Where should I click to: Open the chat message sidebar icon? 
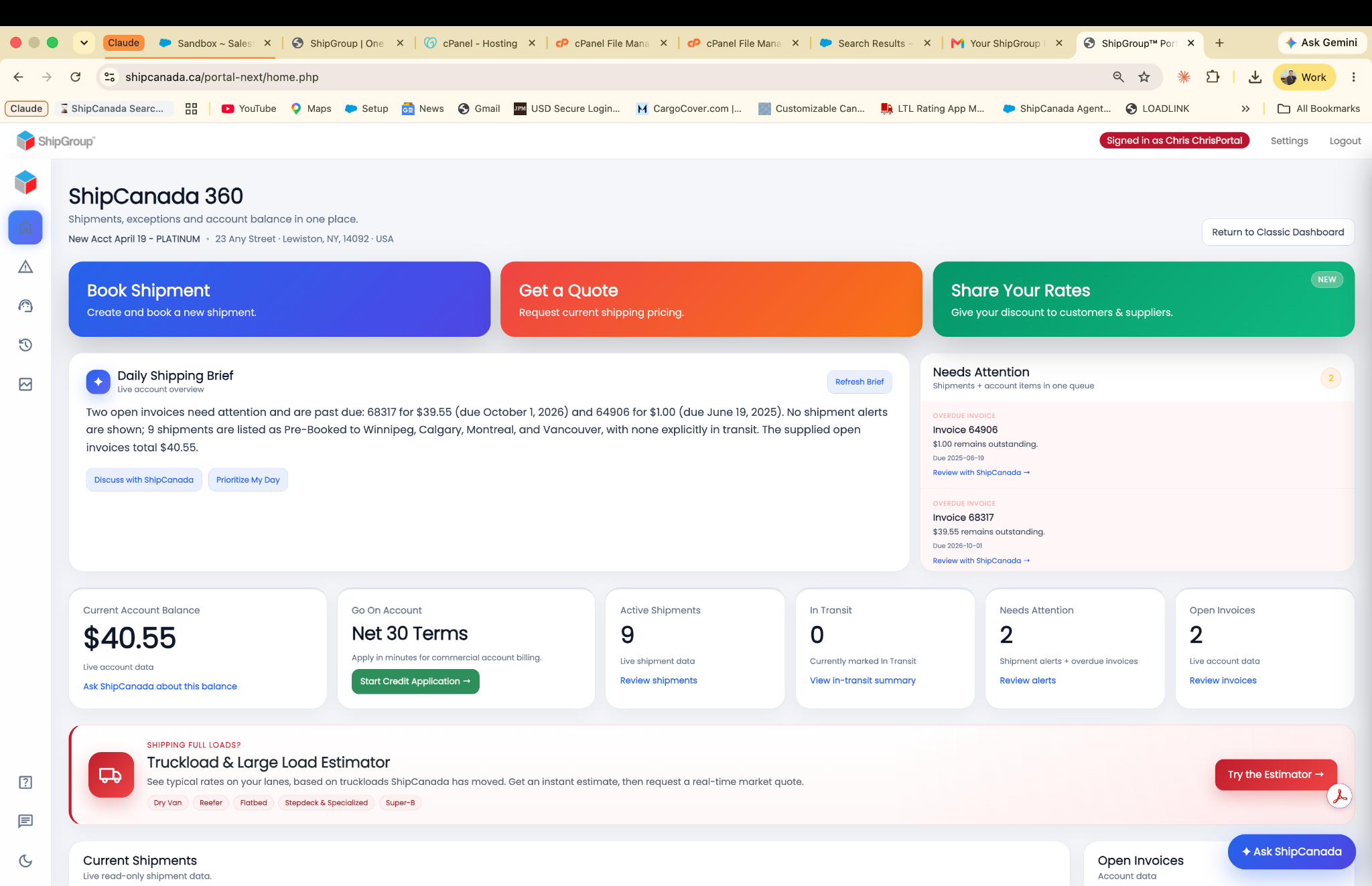tap(25, 821)
